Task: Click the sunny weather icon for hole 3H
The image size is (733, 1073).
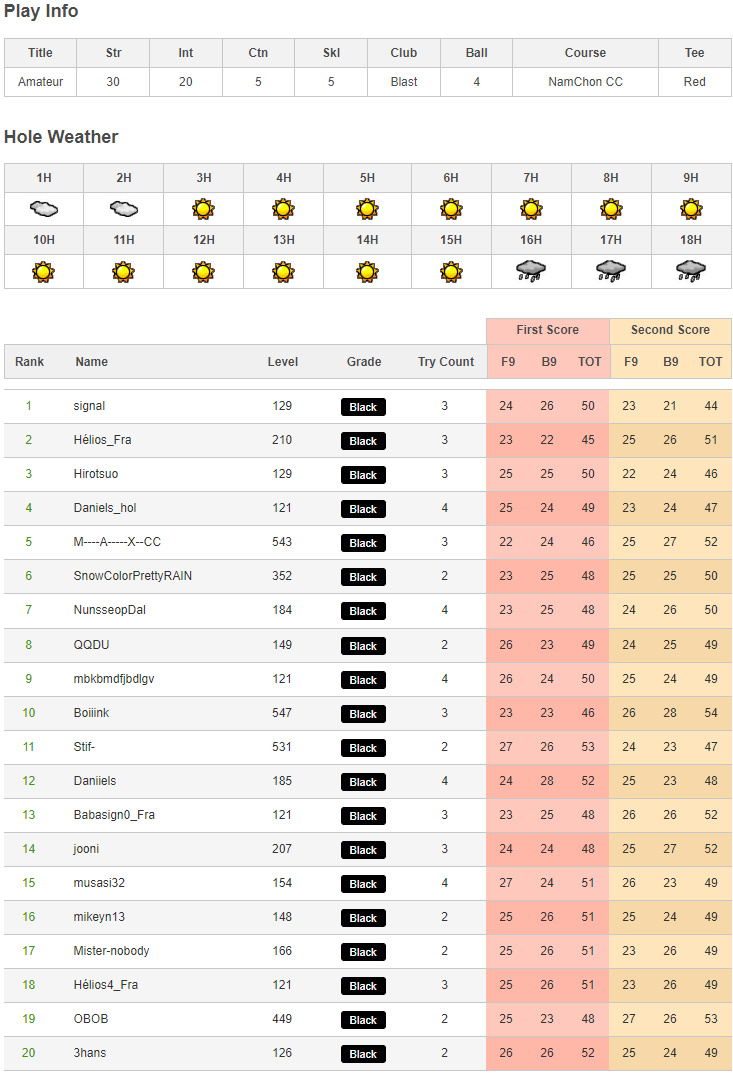Action: (204, 209)
